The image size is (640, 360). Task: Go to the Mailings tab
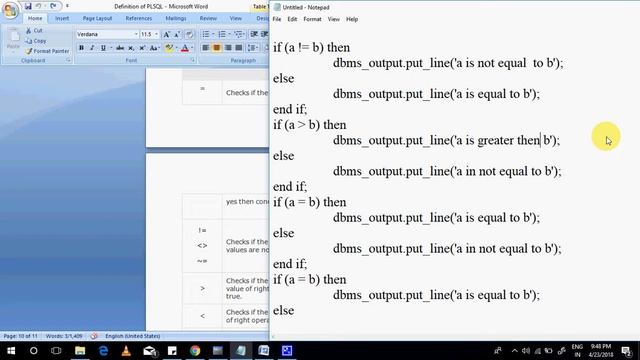coord(176,18)
